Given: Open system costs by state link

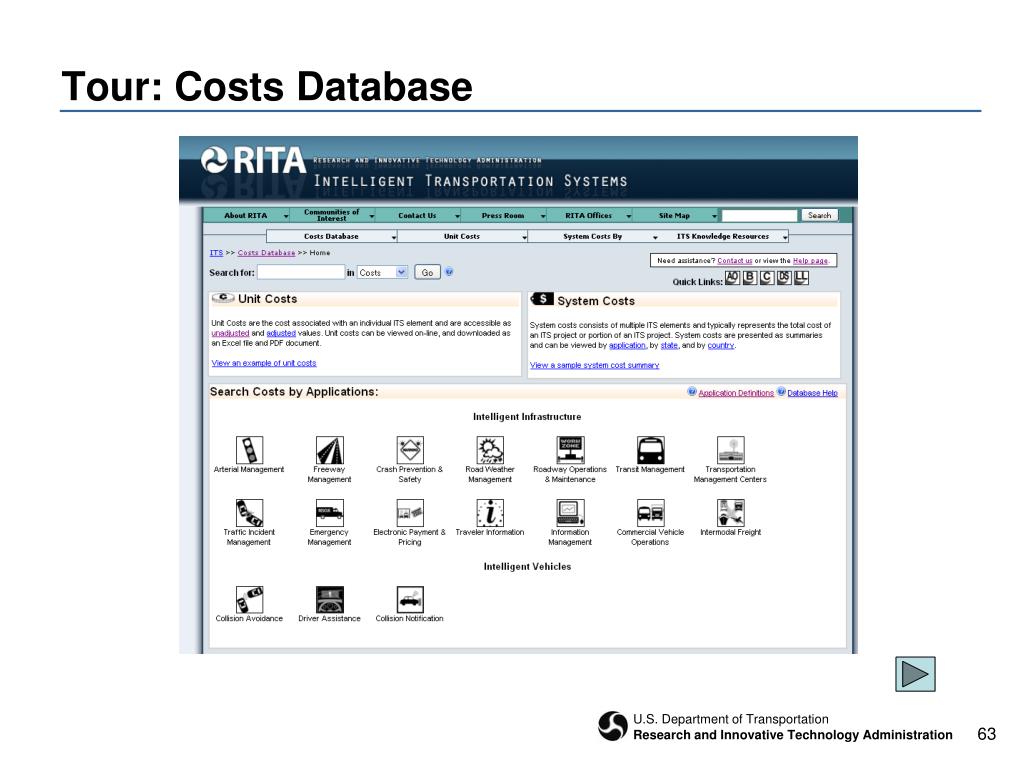Looking at the screenshot, I should pyautogui.click(x=669, y=345).
